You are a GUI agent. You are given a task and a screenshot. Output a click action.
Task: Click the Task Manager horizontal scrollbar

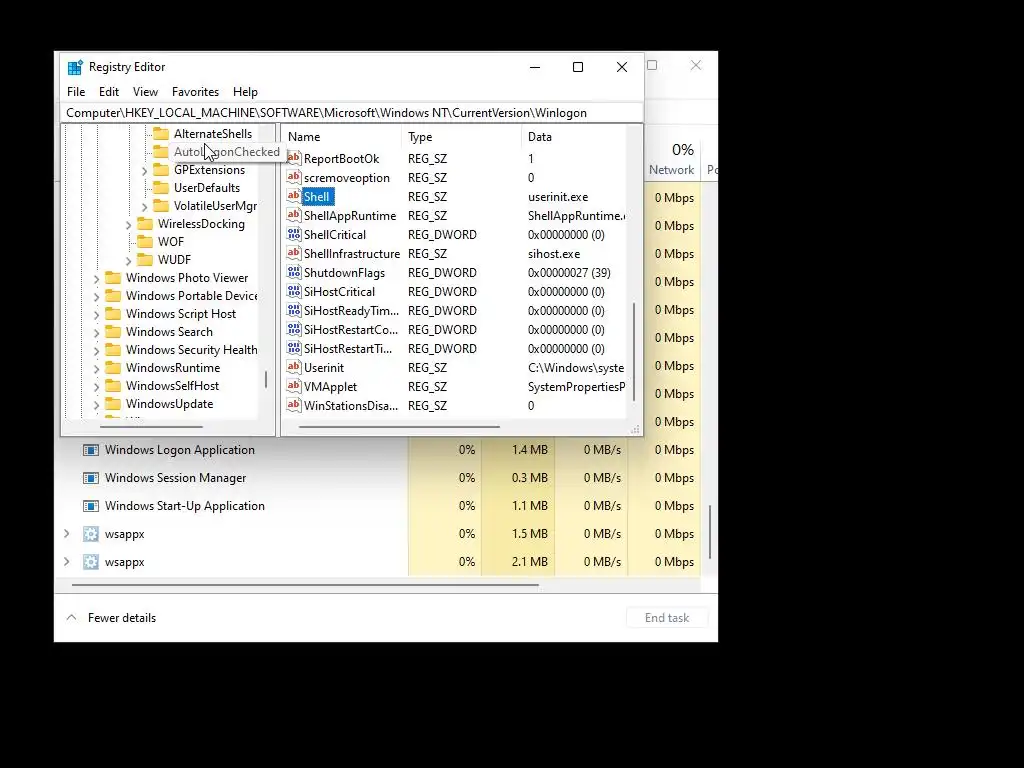click(305, 585)
